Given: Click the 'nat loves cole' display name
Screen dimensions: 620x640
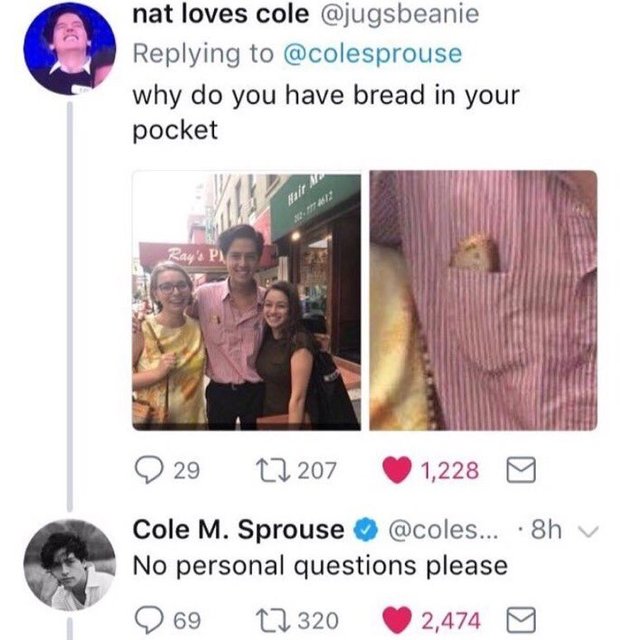Looking at the screenshot, I should click(220, 15).
